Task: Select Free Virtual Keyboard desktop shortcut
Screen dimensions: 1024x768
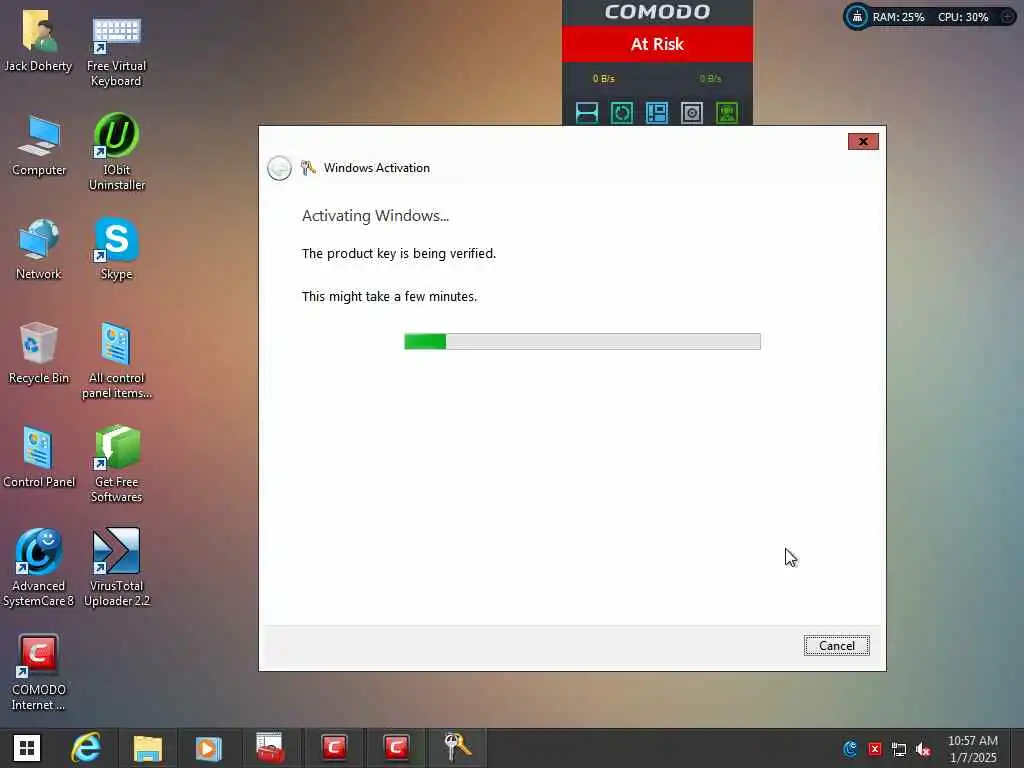Action: (x=116, y=51)
